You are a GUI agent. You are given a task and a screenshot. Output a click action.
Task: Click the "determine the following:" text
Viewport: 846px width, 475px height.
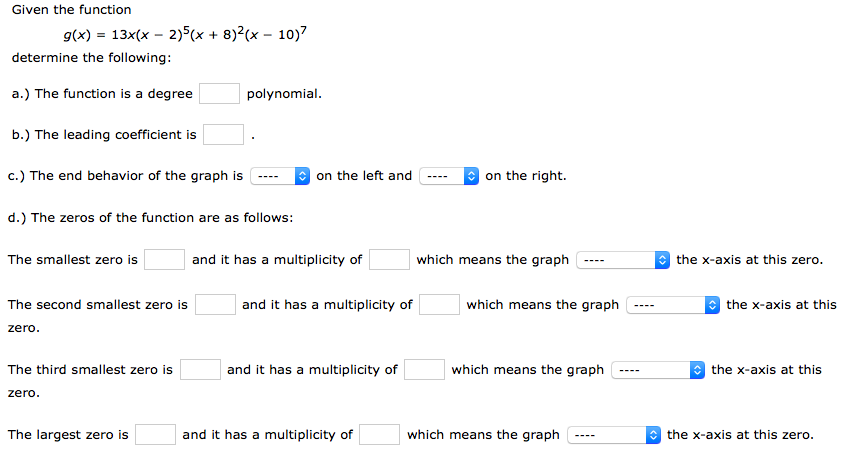(x=84, y=58)
